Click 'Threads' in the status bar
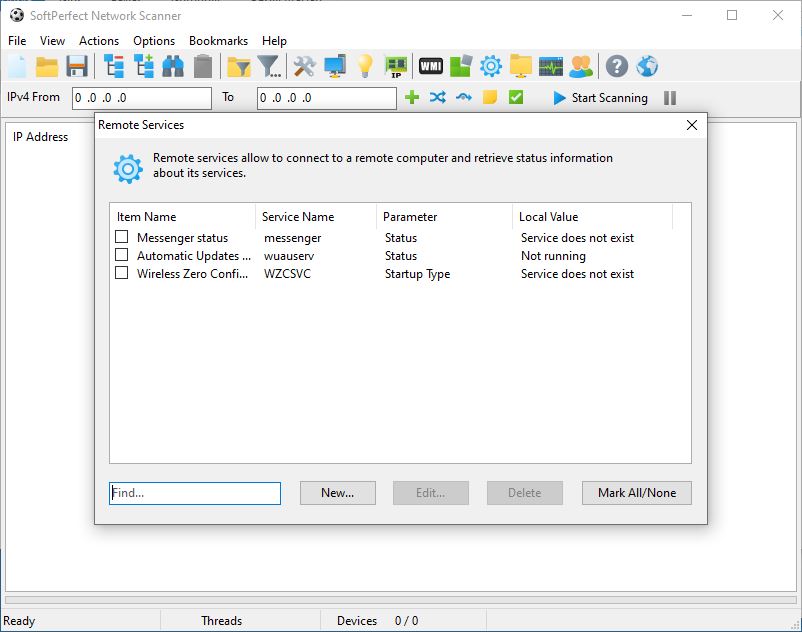 pyautogui.click(x=221, y=621)
